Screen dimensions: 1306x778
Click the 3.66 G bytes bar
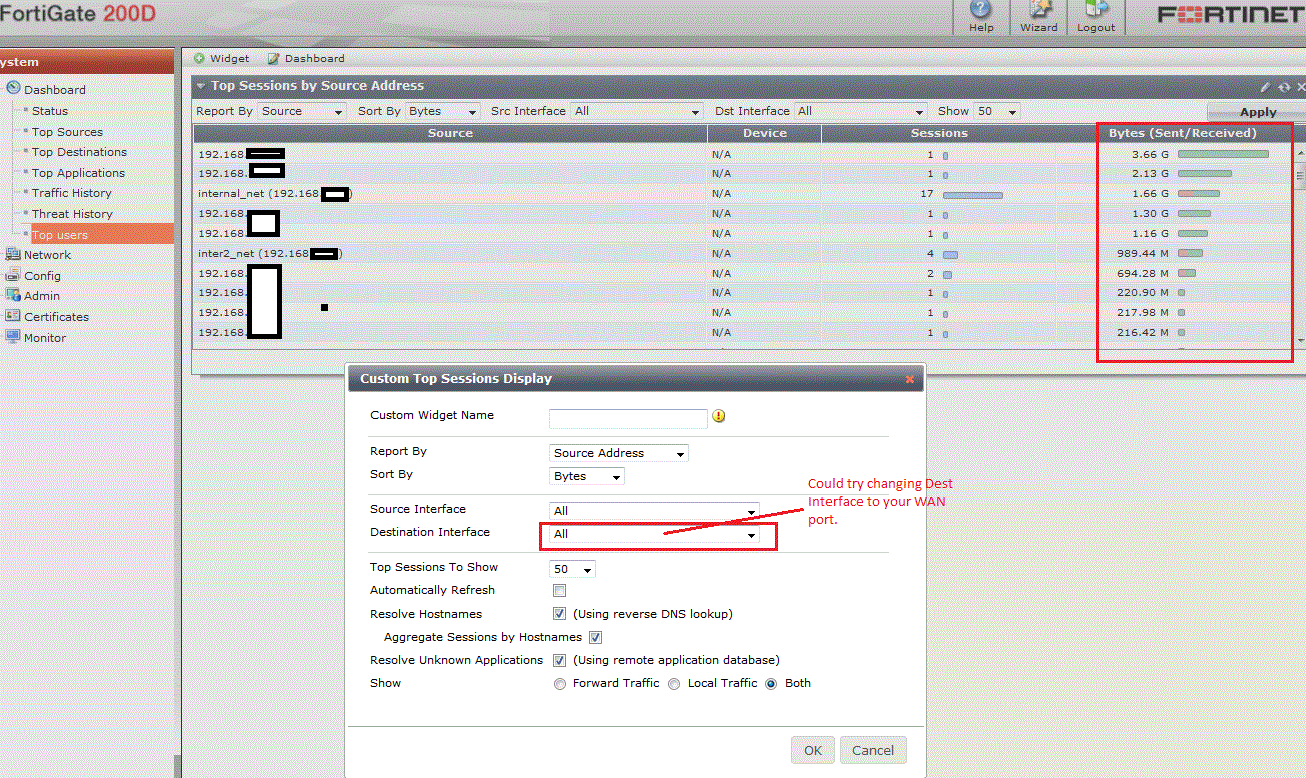tap(1223, 154)
